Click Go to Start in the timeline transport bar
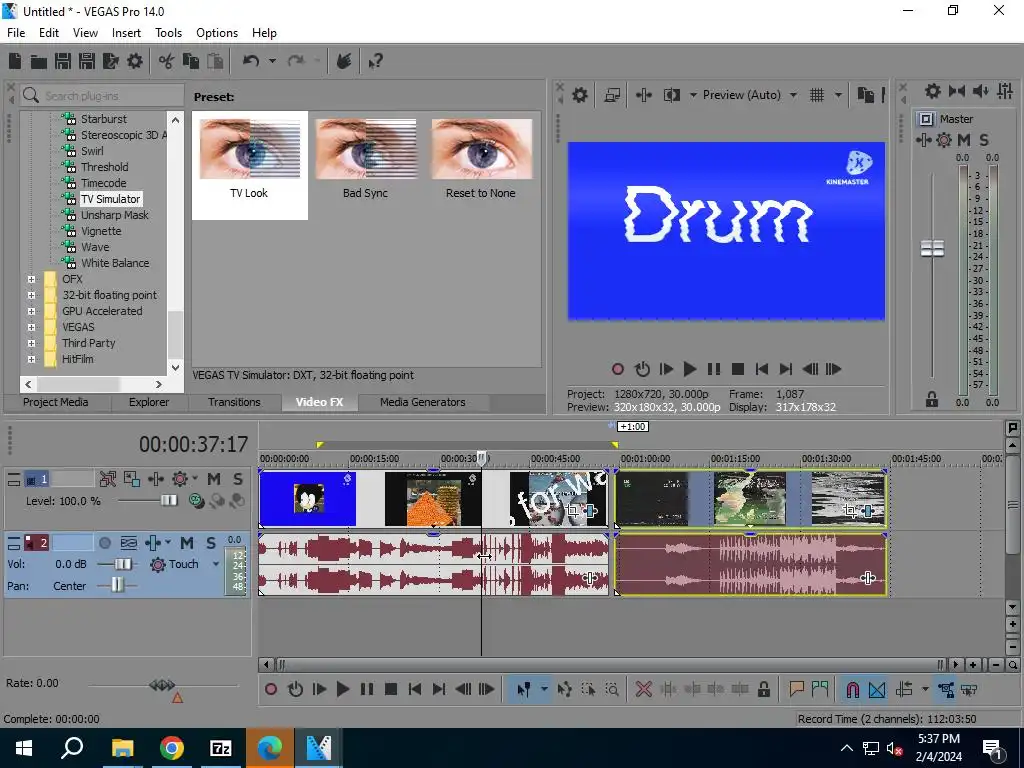Screen dimensions: 1024x768 pos(415,689)
